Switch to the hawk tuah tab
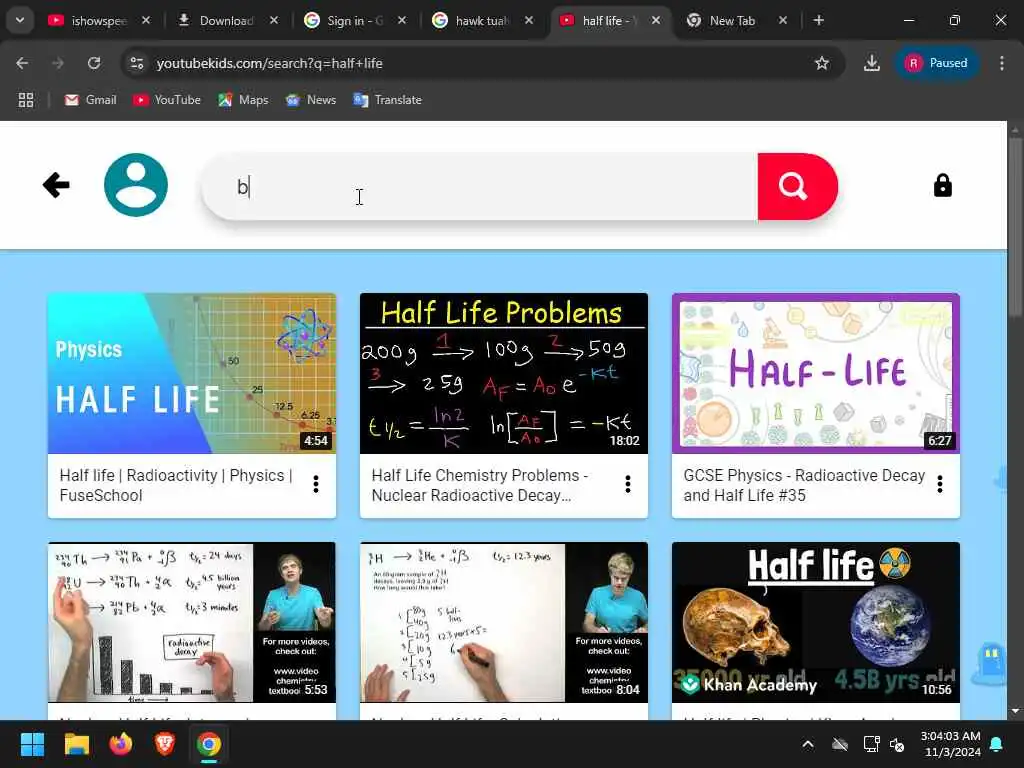The height and width of the screenshot is (768, 1024). [x=474, y=21]
